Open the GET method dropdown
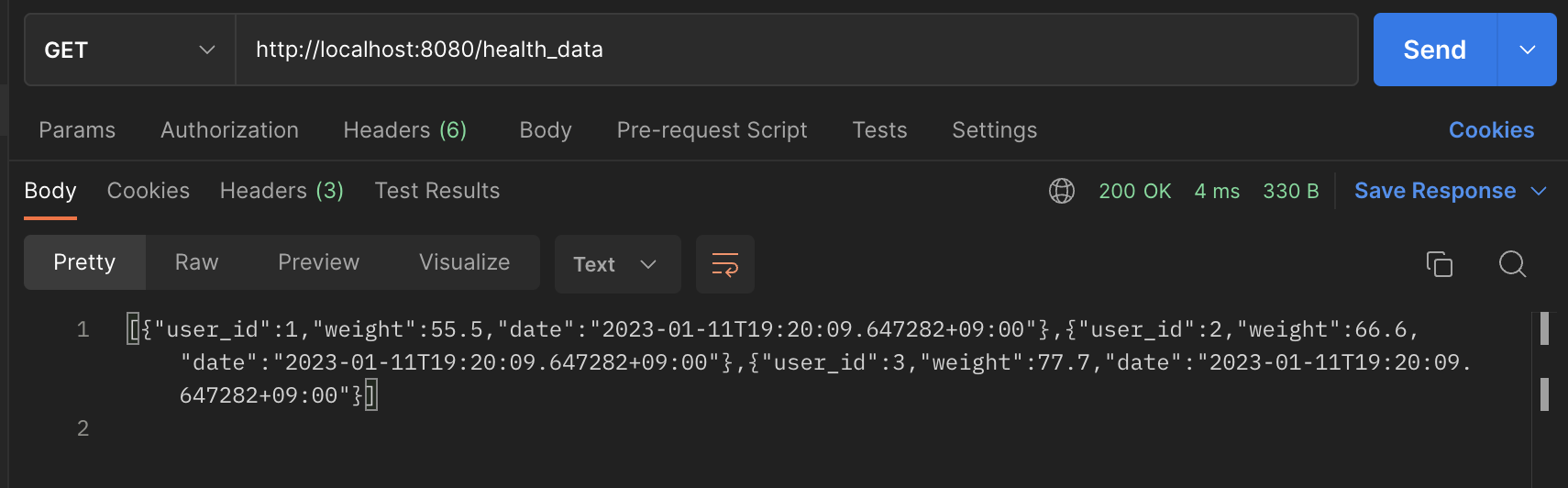Viewport: 1568px width, 488px height. 129,50
